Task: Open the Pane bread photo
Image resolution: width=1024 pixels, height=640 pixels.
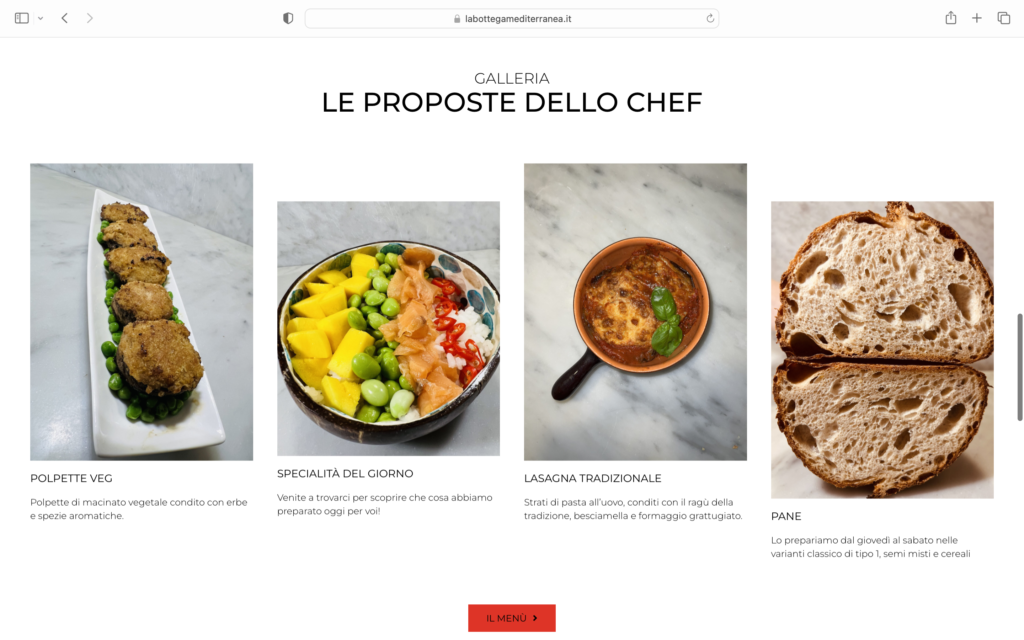Action: 882,350
